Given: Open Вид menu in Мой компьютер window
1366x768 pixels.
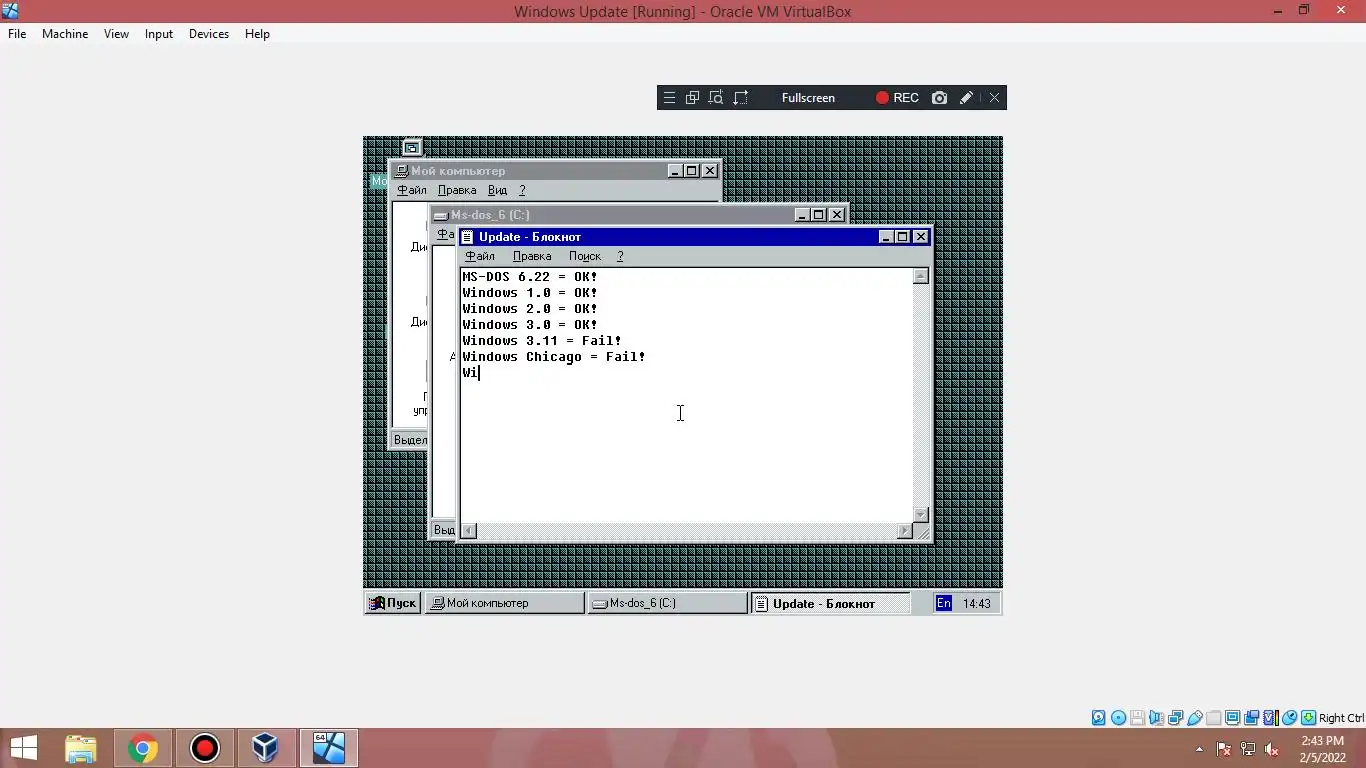Looking at the screenshot, I should [497, 190].
